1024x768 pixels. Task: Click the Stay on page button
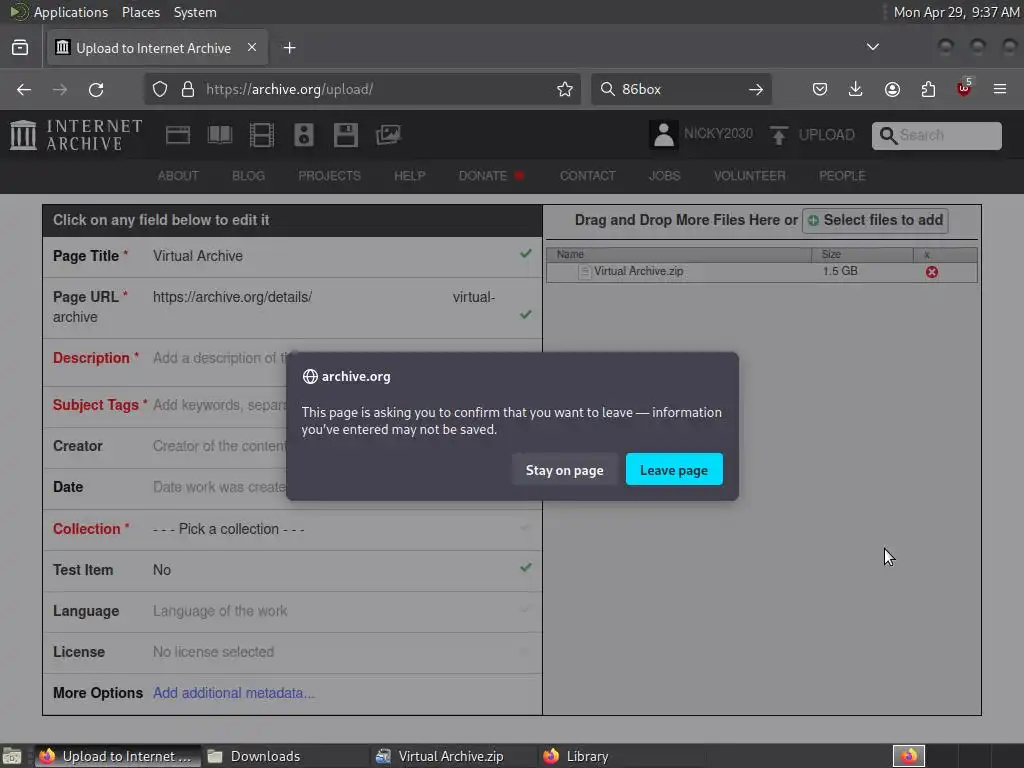click(x=564, y=470)
